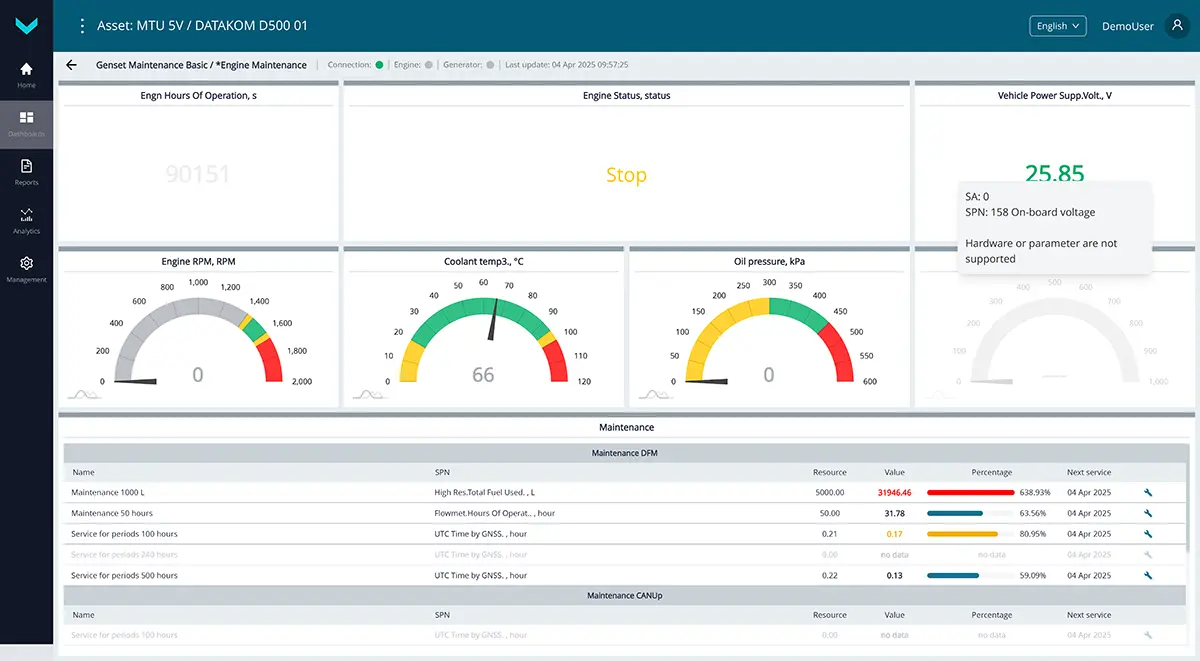
Task: Click wrench icon for Maintenance 50 hours
Action: tap(1148, 513)
